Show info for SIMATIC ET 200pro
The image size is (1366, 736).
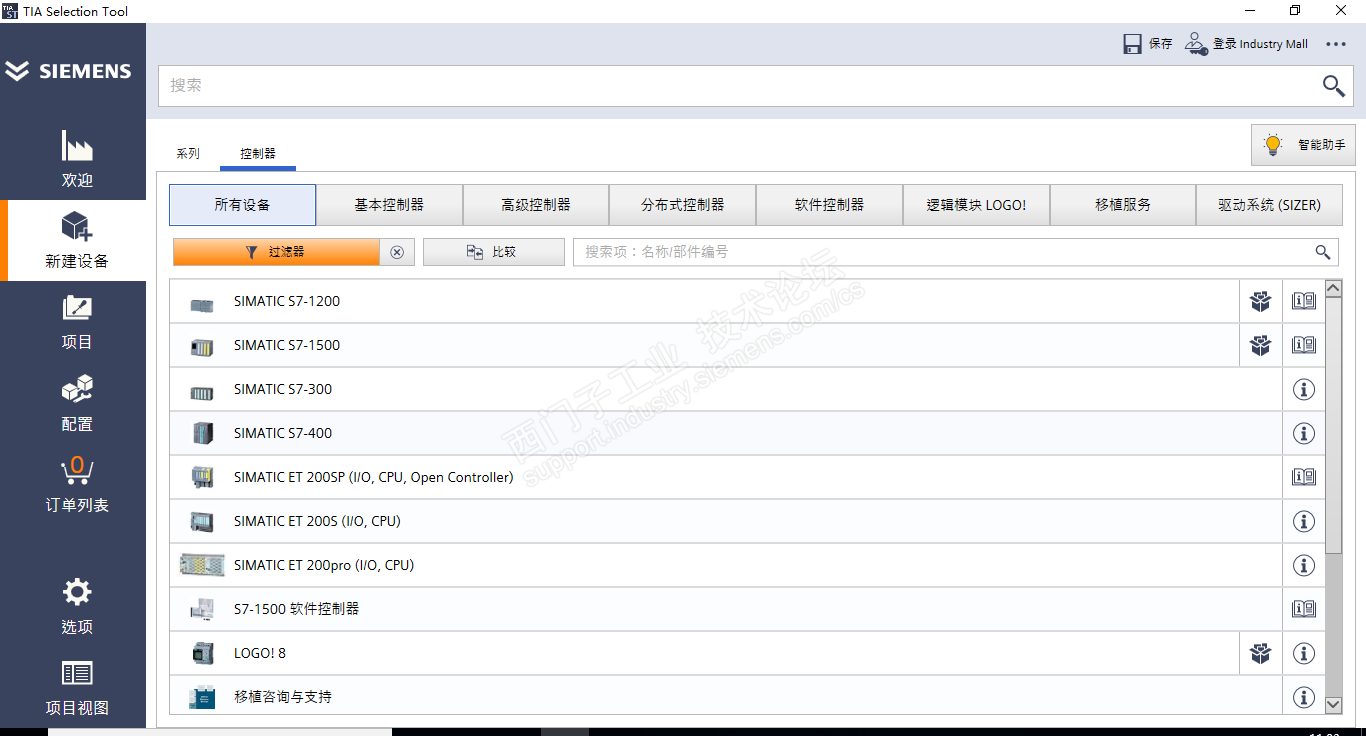pyautogui.click(x=1304, y=565)
